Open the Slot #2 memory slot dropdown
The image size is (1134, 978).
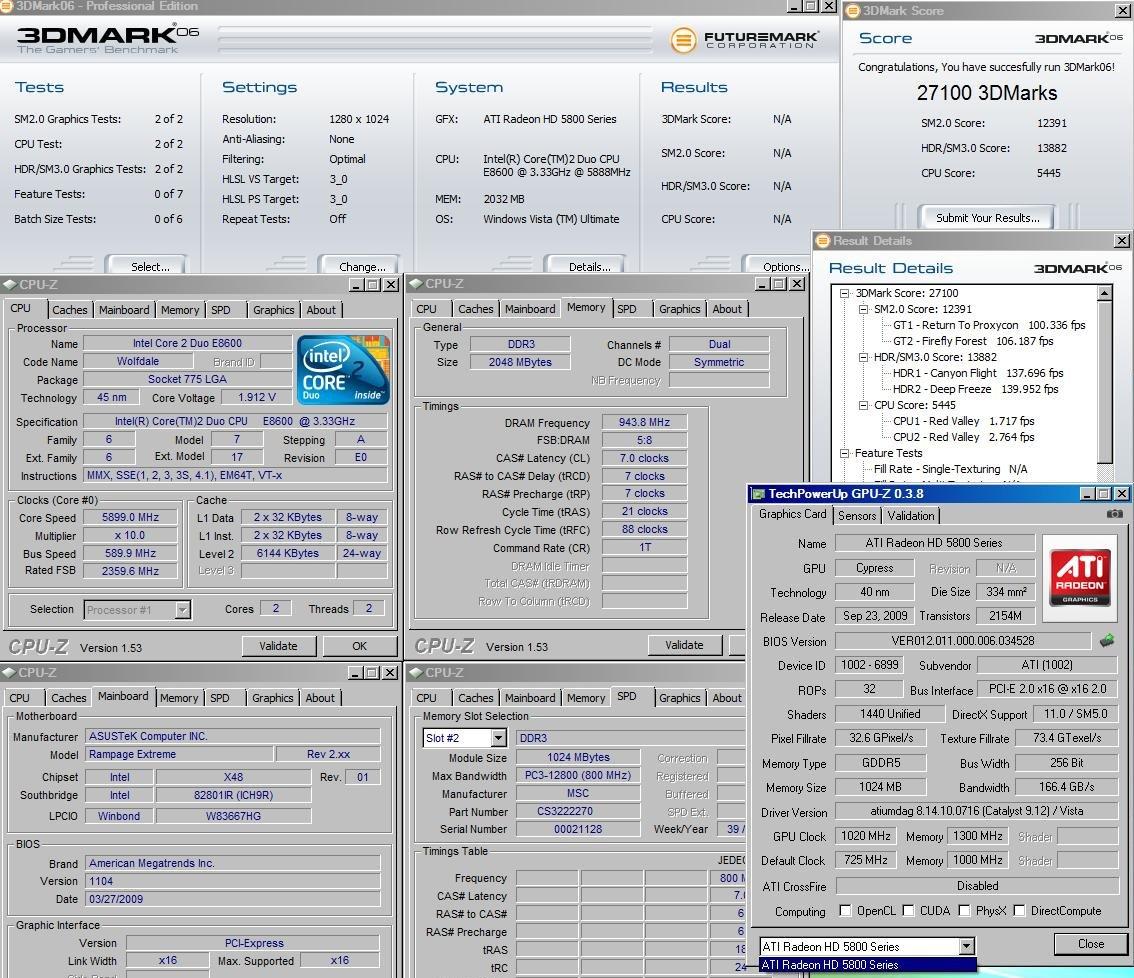(x=498, y=738)
